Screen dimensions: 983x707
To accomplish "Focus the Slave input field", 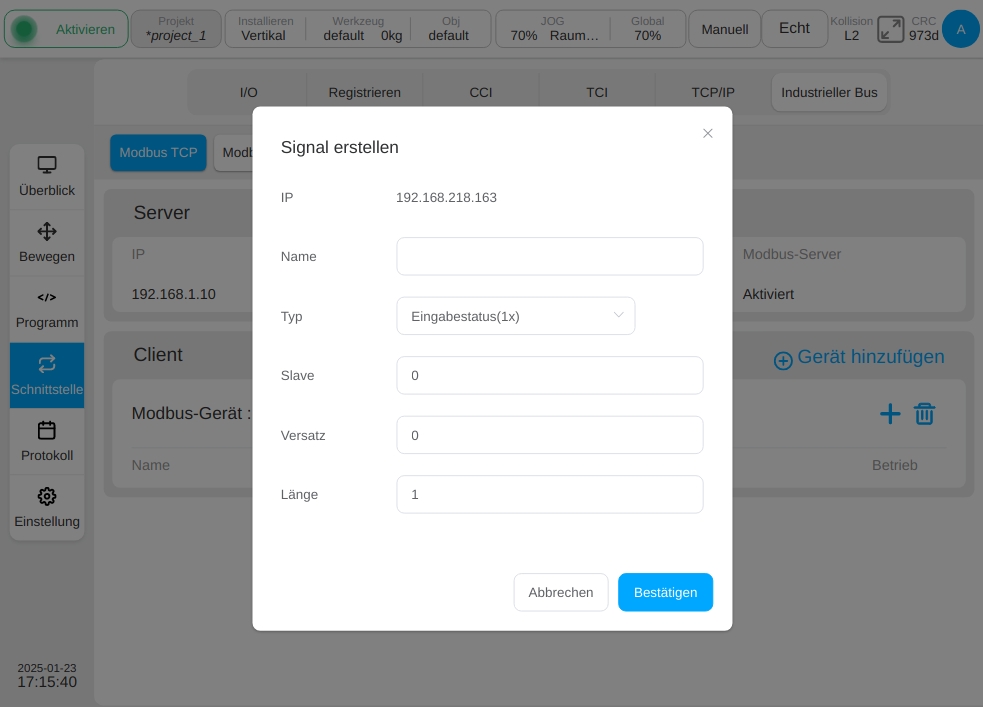I will click(550, 375).
